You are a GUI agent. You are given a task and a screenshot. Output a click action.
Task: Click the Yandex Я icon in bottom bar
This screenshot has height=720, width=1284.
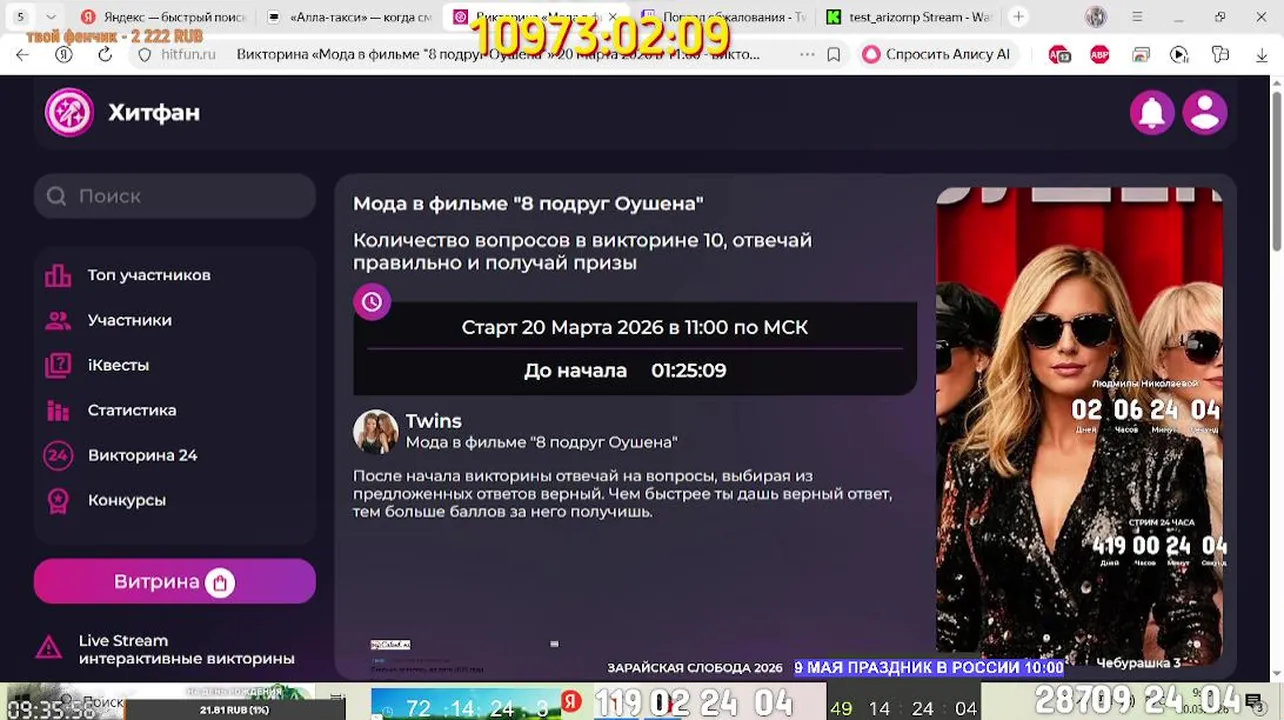click(571, 701)
